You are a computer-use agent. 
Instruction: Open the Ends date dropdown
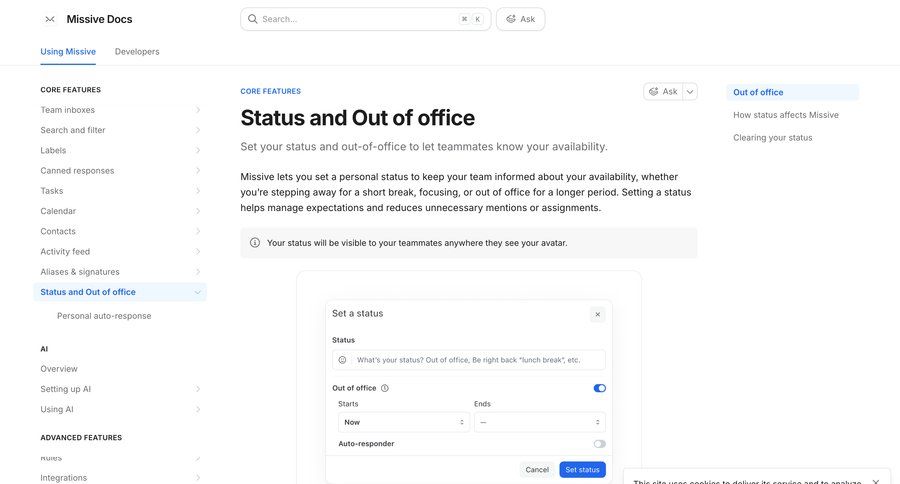(x=540, y=422)
